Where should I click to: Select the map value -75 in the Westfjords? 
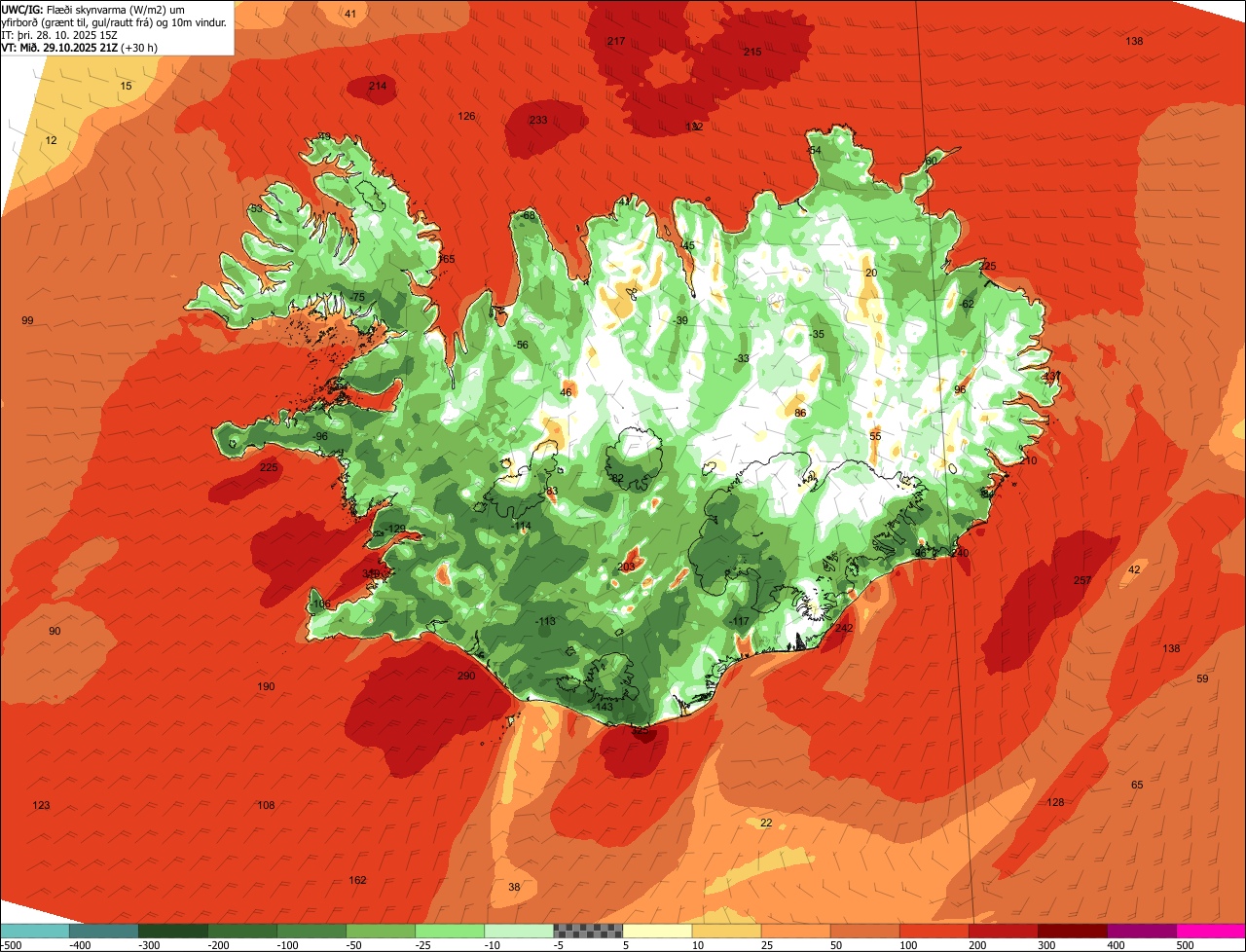(x=357, y=297)
